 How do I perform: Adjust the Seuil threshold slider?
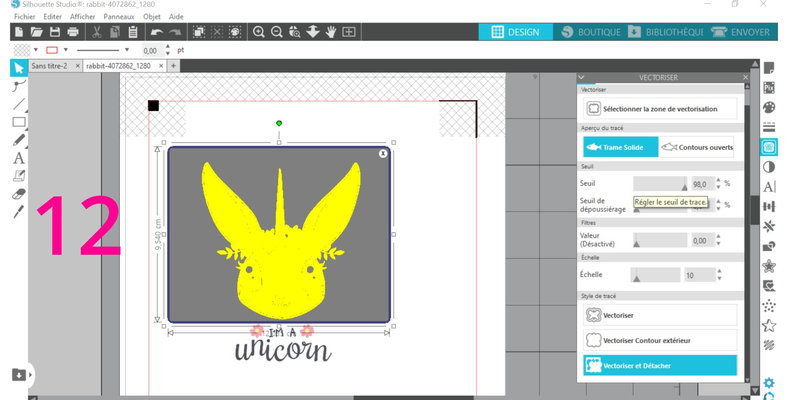659,184
